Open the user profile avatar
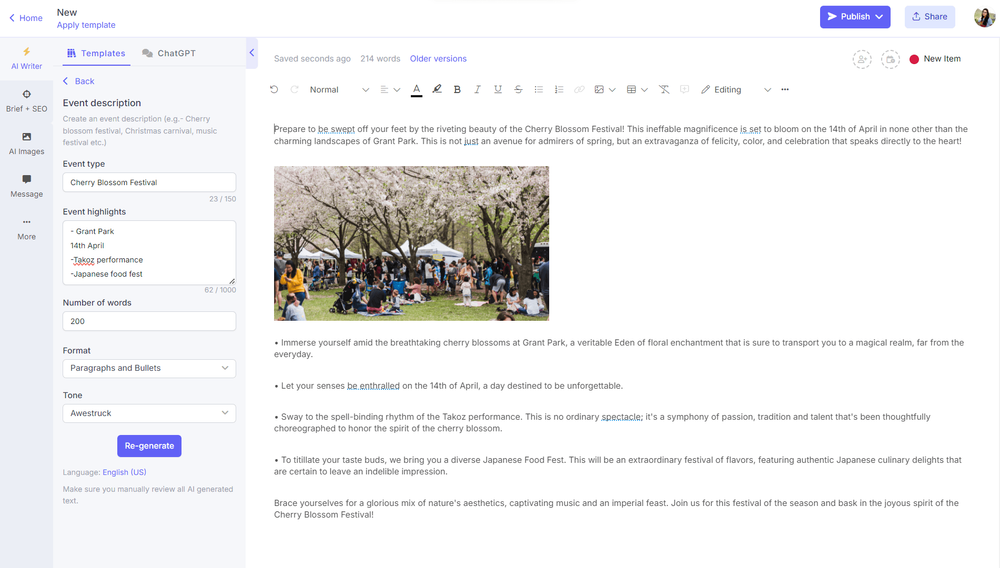Image resolution: width=1000 pixels, height=568 pixels. [984, 17]
